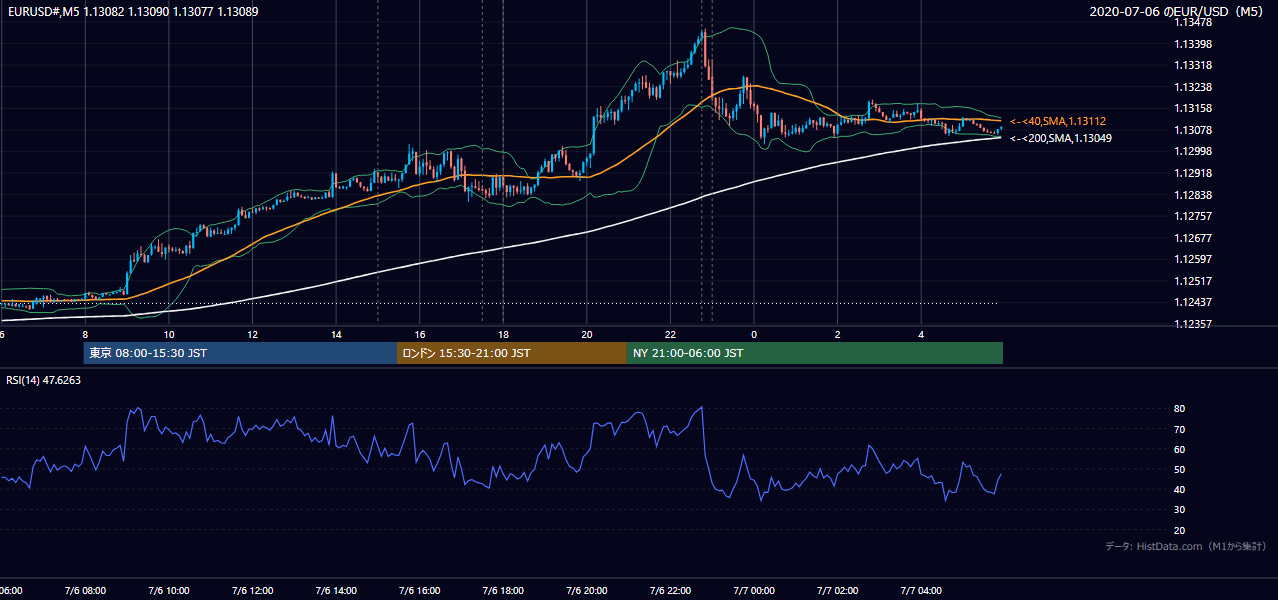Image resolution: width=1278 pixels, height=600 pixels.
Task: Click price axis value 1.12918
Action: 1193,173
